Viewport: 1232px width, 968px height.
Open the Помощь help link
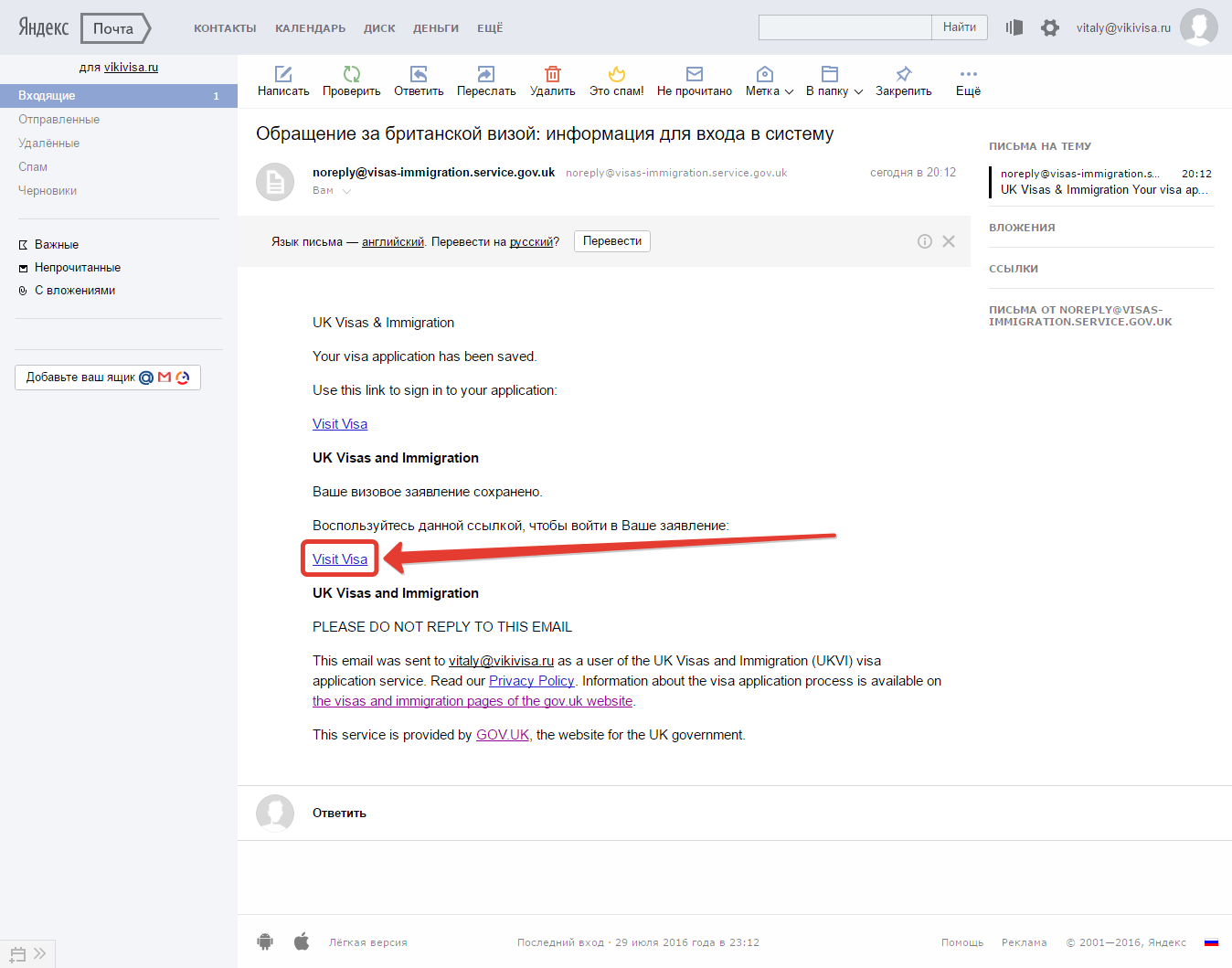pos(962,942)
